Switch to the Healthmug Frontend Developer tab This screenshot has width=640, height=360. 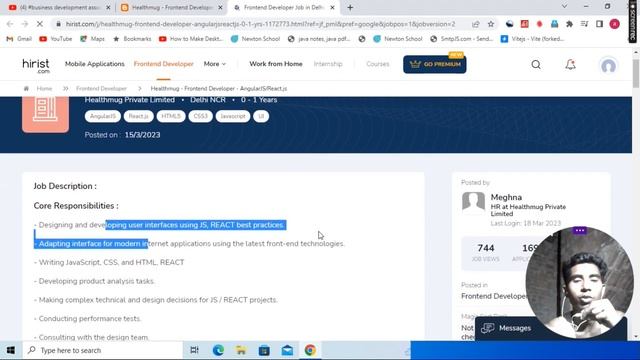pyautogui.click(x=171, y=7)
